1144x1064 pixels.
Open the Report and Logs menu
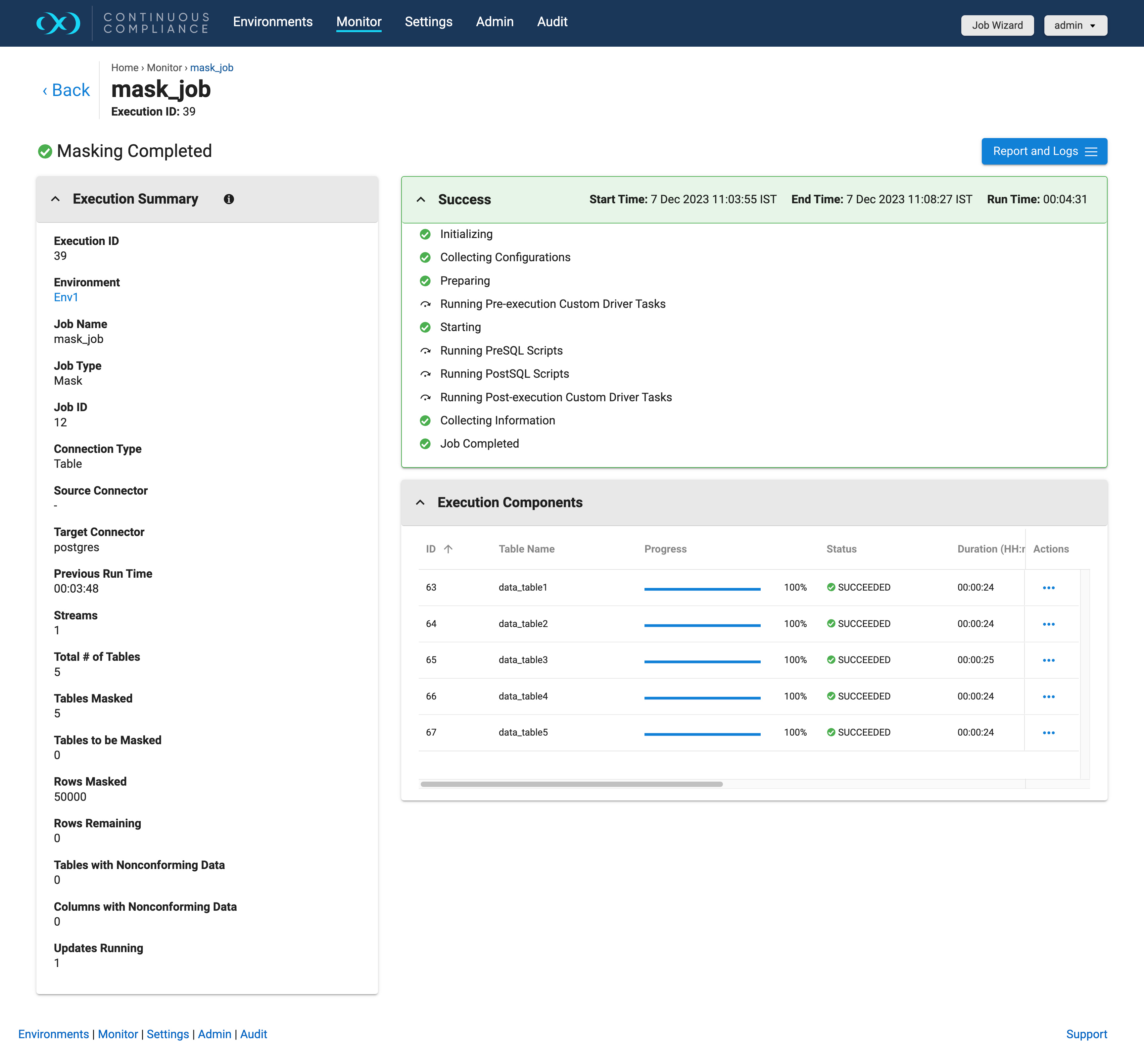pyautogui.click(x=1043, y=151)
